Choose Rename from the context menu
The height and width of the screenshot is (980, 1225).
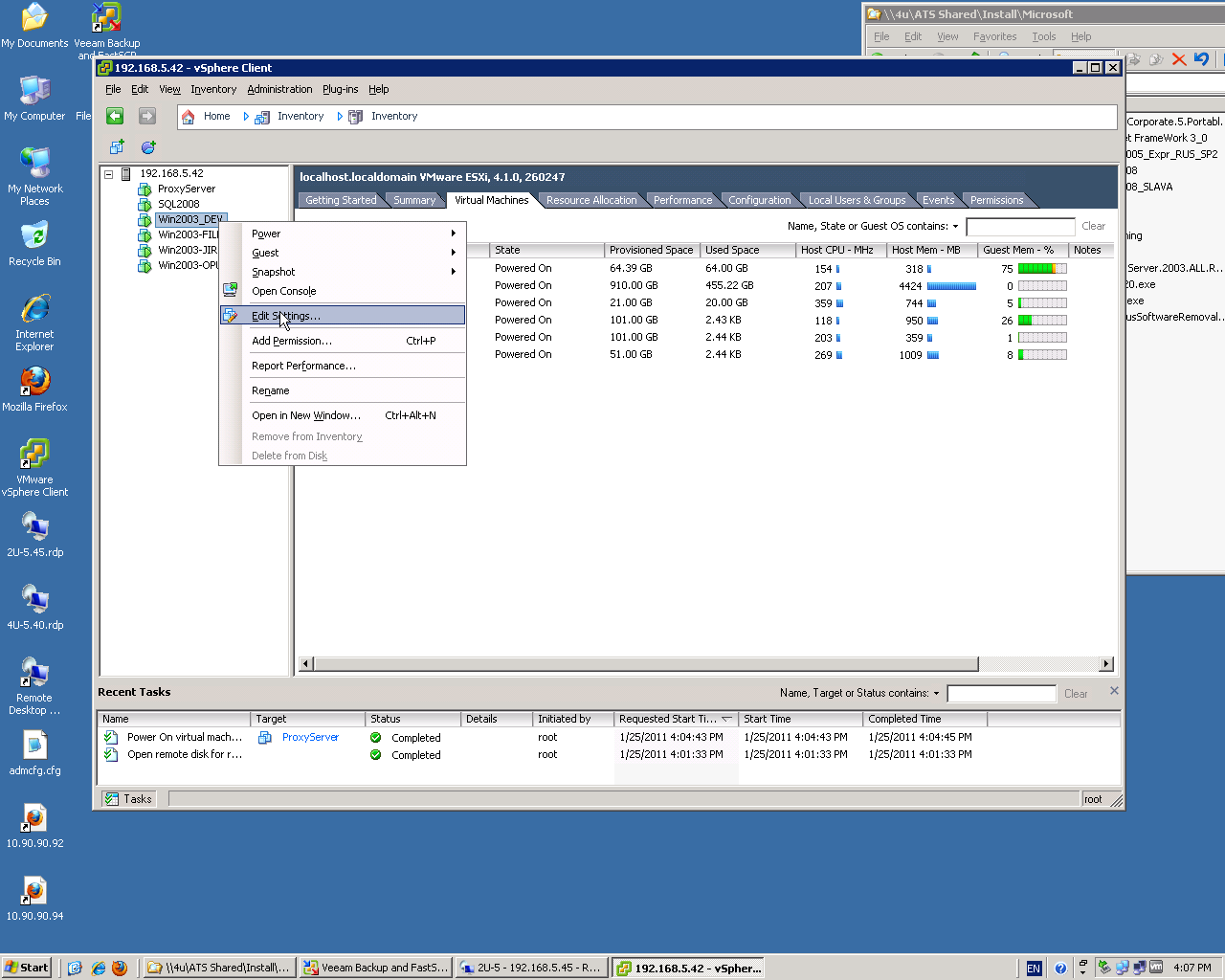[x=343, y=390]
